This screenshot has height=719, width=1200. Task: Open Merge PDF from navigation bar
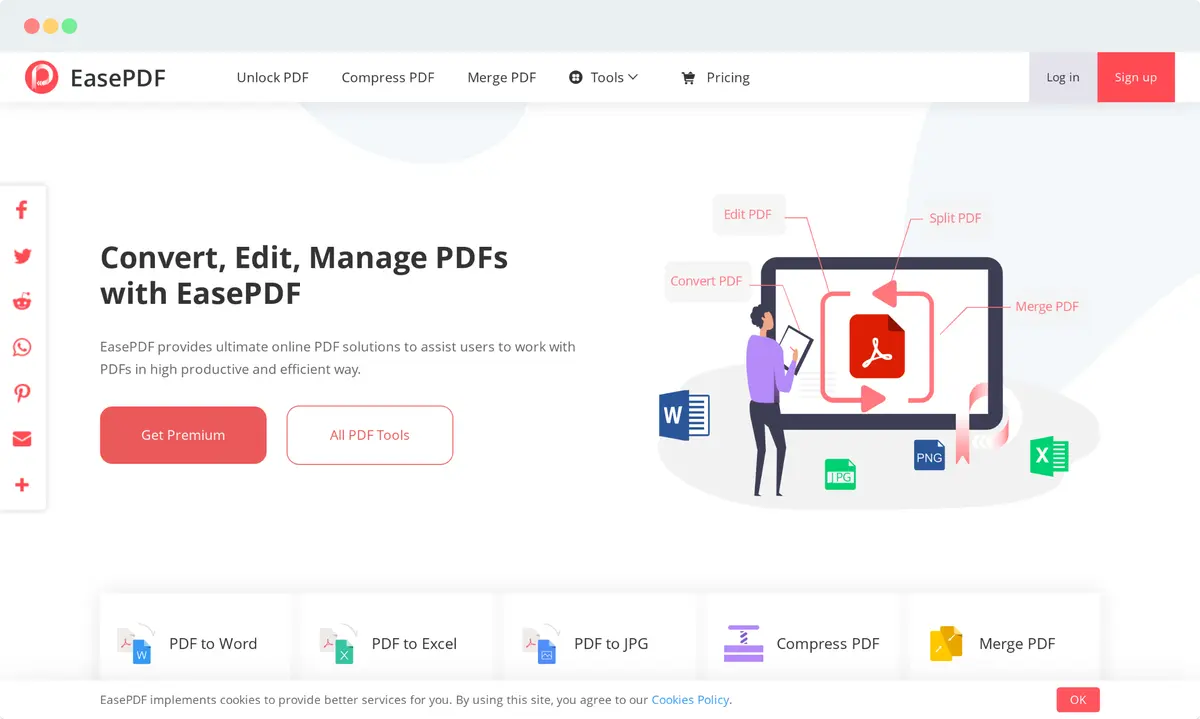click(502, 77)
